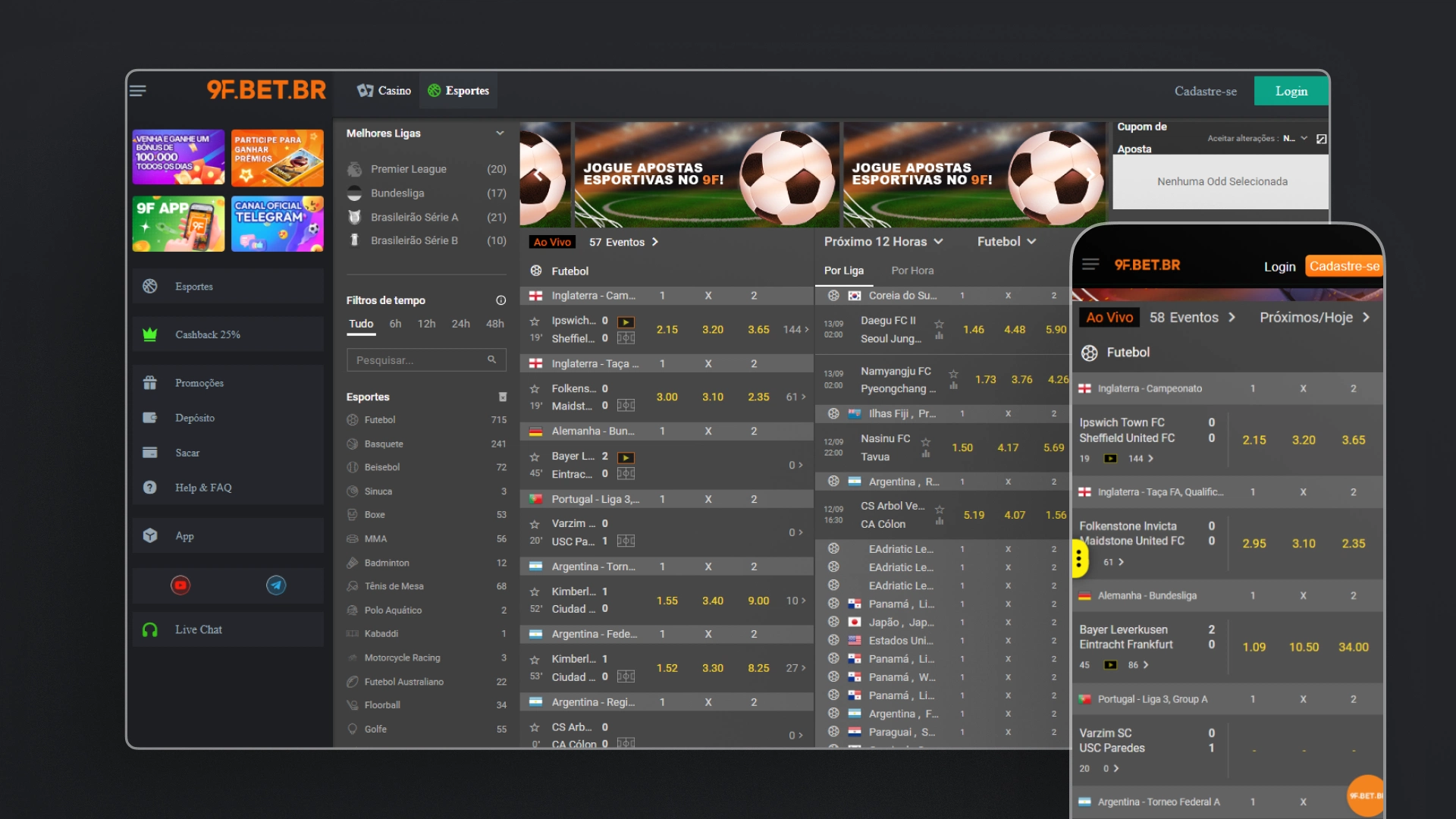
Task: Open bet slip expand icon
Action: click(1322, 139)
